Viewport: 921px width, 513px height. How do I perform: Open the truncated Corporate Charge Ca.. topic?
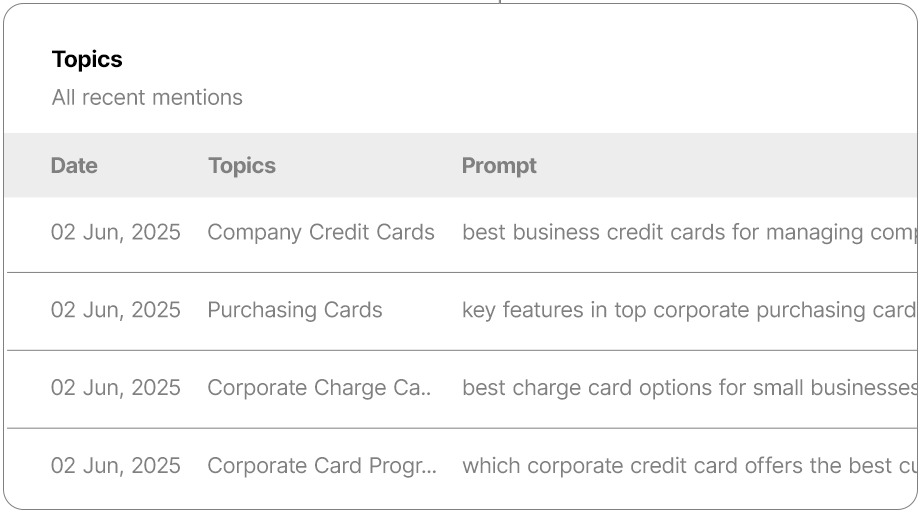(319, 389)
